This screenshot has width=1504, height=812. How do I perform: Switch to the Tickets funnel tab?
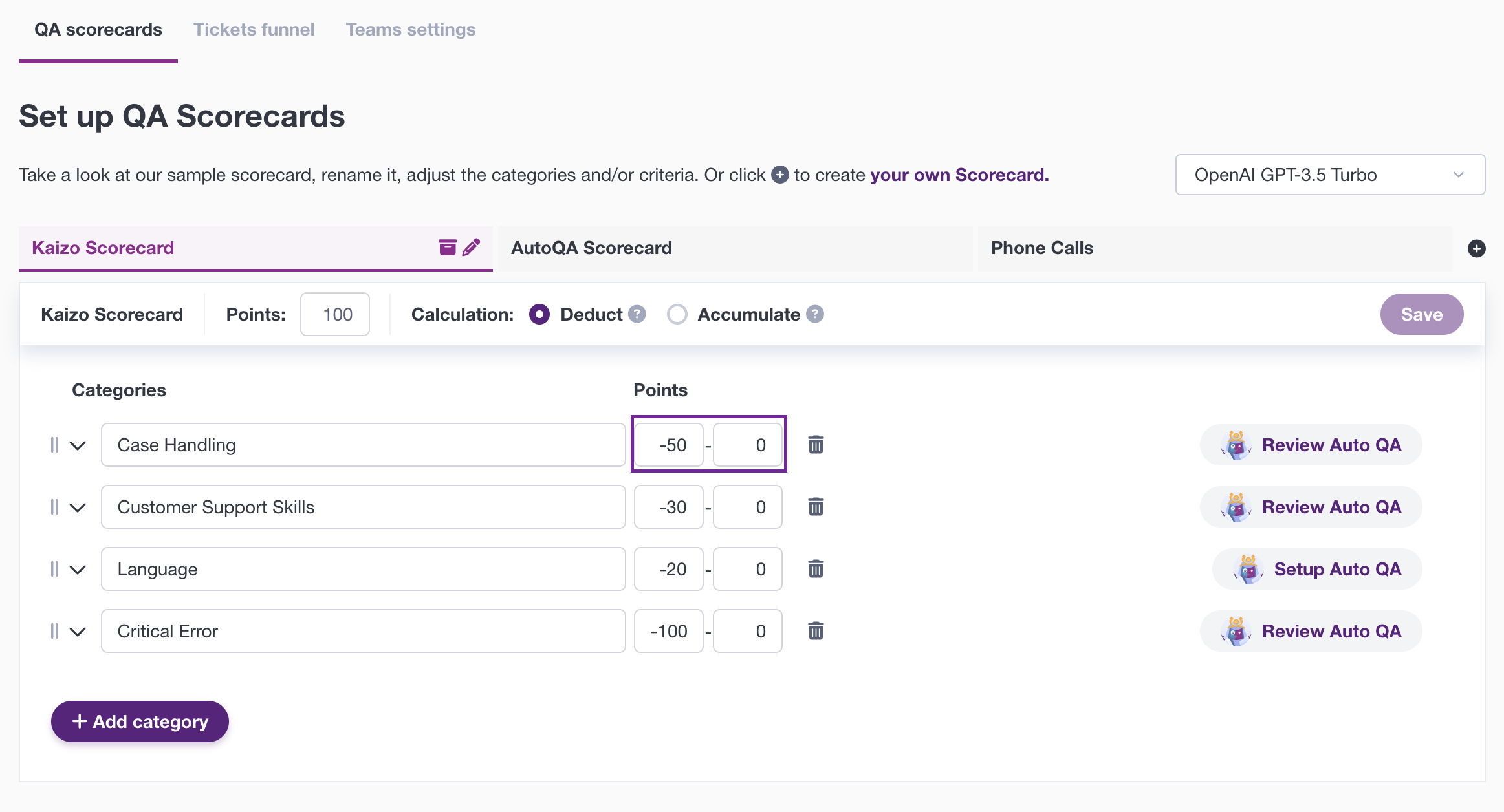coord(254,30)
